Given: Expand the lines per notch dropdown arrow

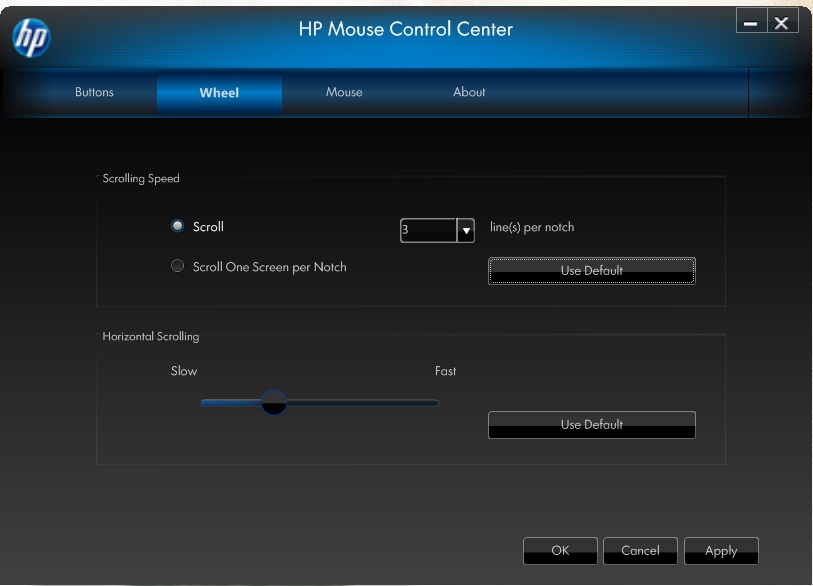Looking at the screenshot, I should 465,231.
